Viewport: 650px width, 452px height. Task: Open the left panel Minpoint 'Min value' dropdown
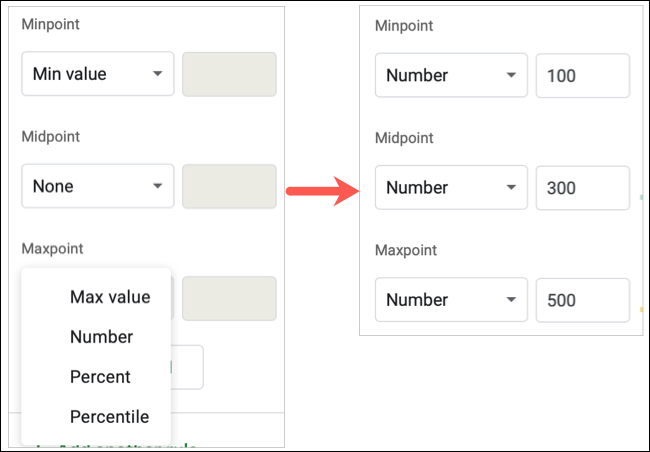point(97,73)
